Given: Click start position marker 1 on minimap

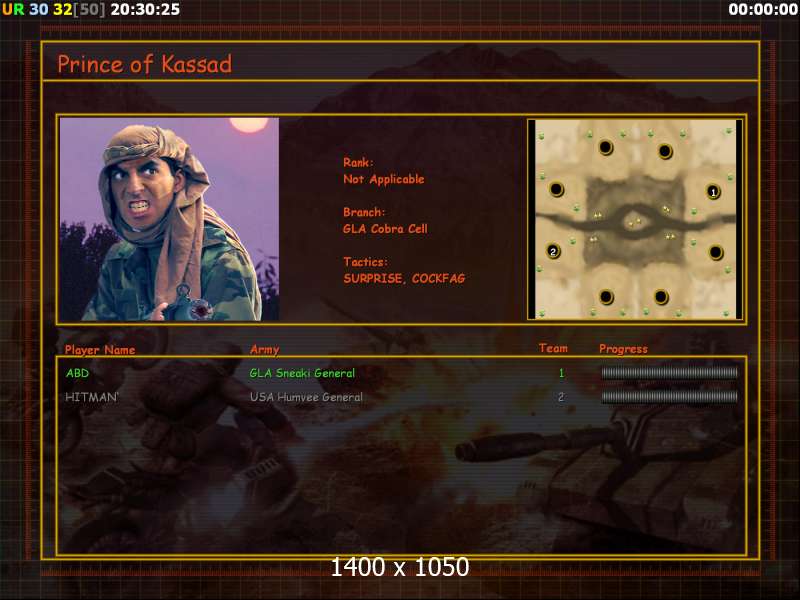Looking at the screenshot, I should (713, 192).
